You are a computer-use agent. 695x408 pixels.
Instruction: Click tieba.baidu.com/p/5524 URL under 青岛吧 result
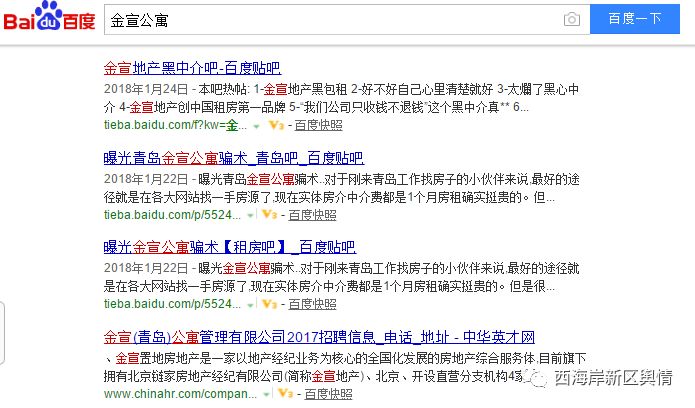[172, 215]
